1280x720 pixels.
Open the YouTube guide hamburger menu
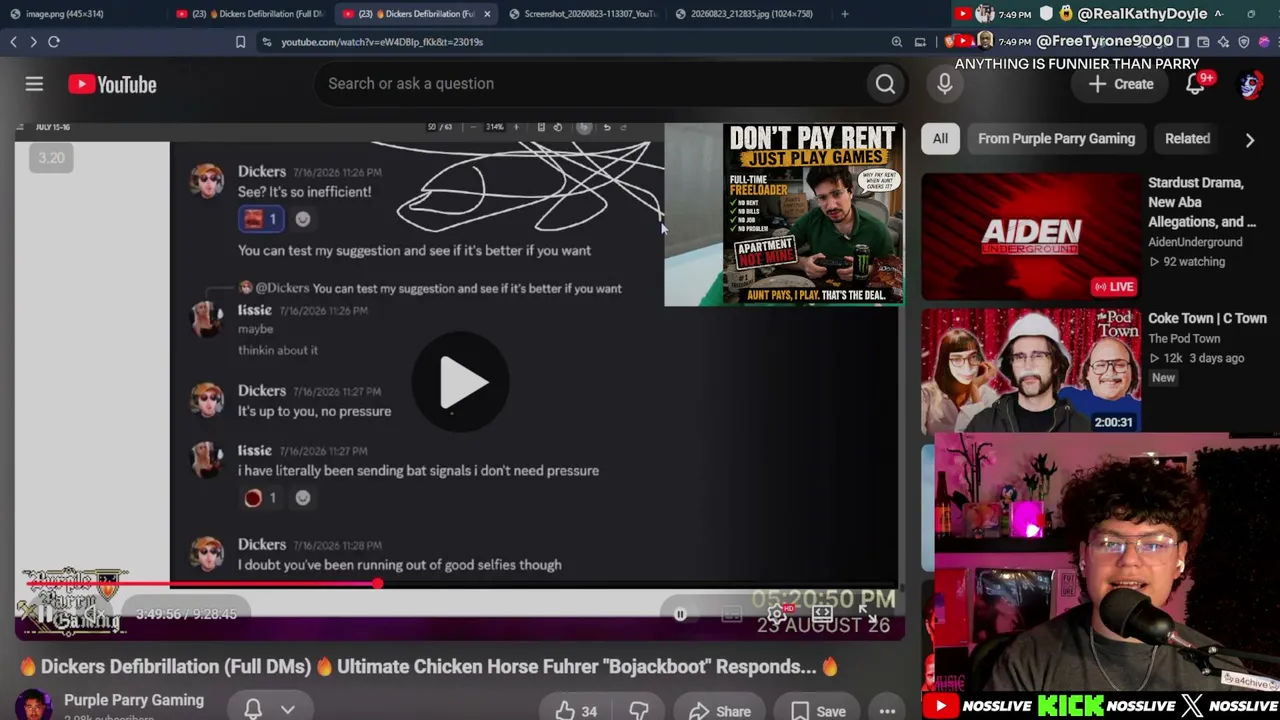click(x=34, y=84)
